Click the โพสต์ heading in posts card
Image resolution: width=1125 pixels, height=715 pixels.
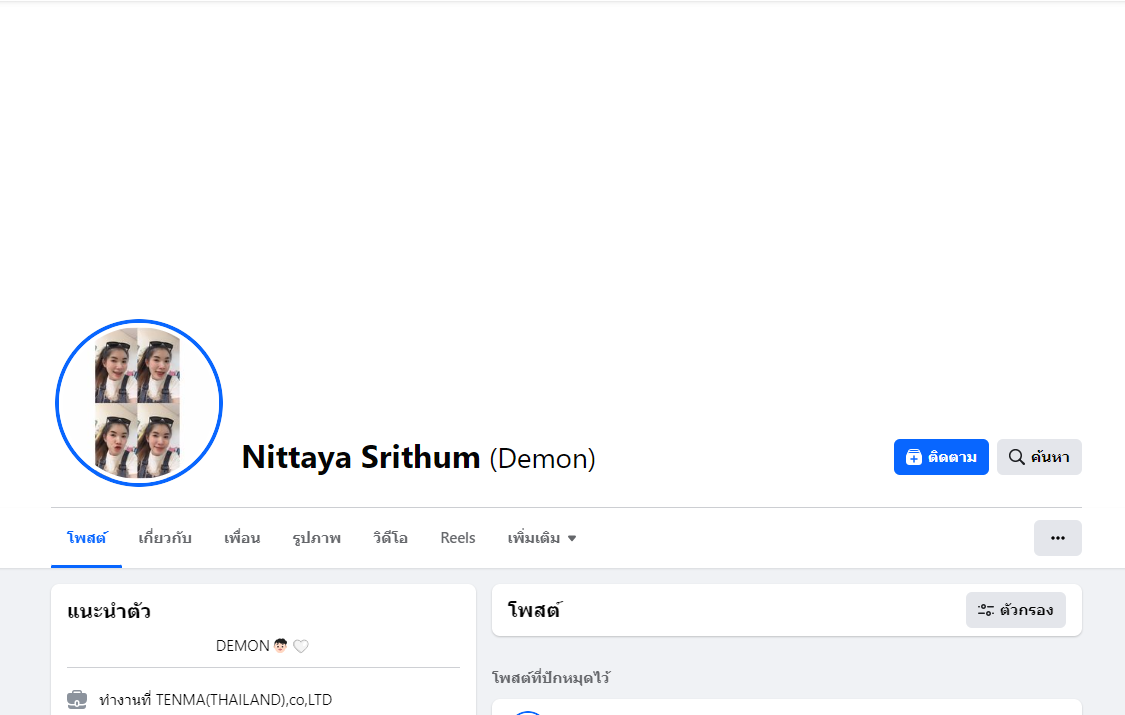point(534,610)
